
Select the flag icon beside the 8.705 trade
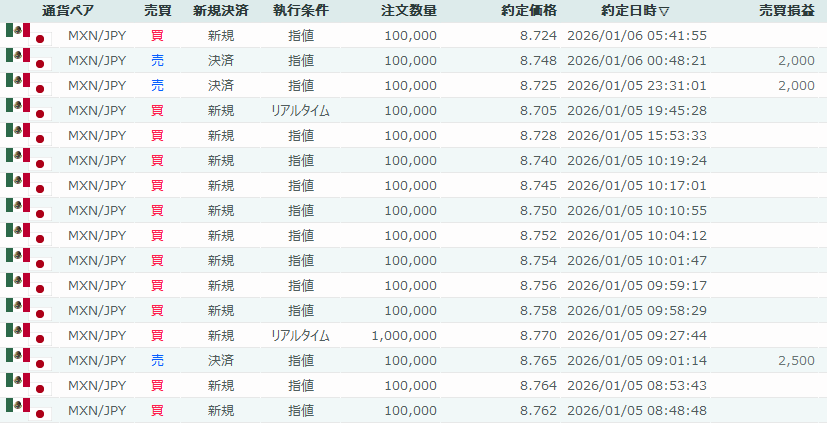[28, 110]
